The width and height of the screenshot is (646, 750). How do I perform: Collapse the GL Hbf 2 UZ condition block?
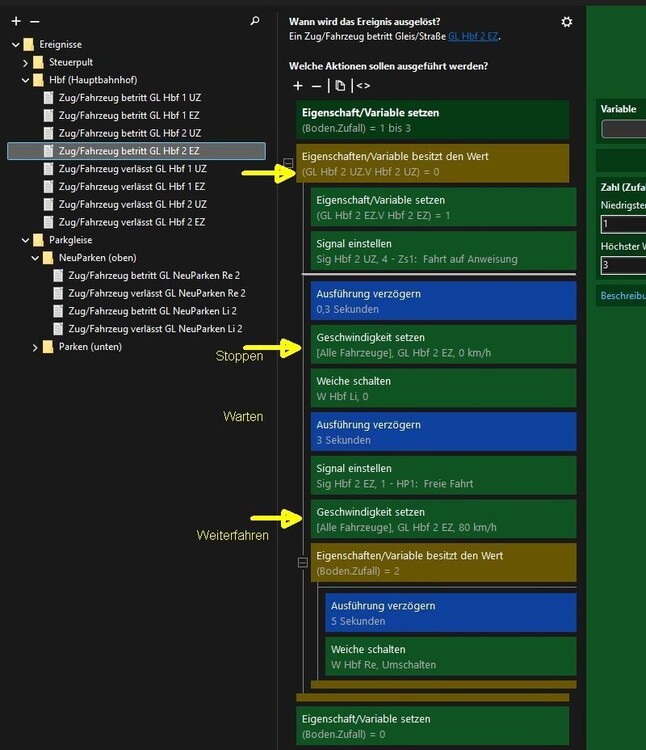coord(288,163)
